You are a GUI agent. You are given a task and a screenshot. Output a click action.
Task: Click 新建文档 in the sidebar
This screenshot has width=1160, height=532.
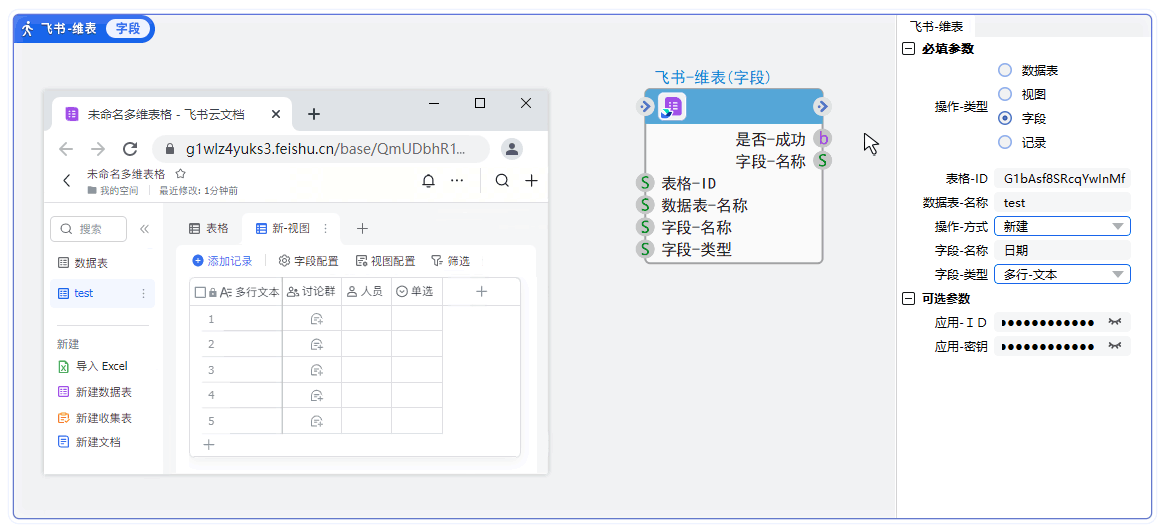pyautogui.click(x=88, y=442)
